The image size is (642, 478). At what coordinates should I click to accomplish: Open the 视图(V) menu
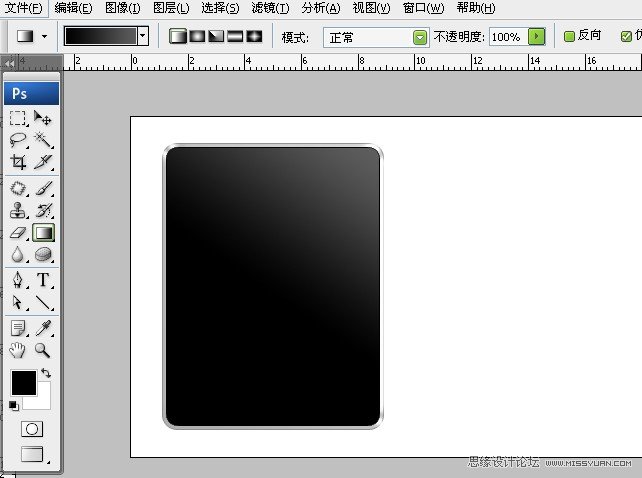(x=371, y=8)
